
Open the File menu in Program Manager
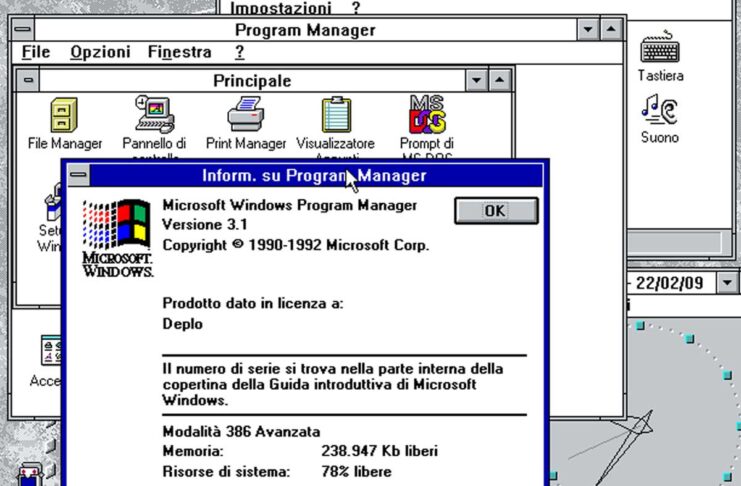tap(36, 52)
